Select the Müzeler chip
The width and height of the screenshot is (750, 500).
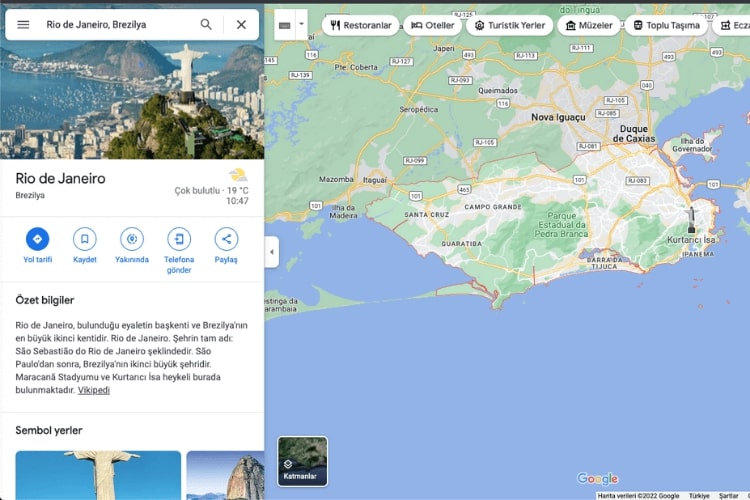pos(589,25)
